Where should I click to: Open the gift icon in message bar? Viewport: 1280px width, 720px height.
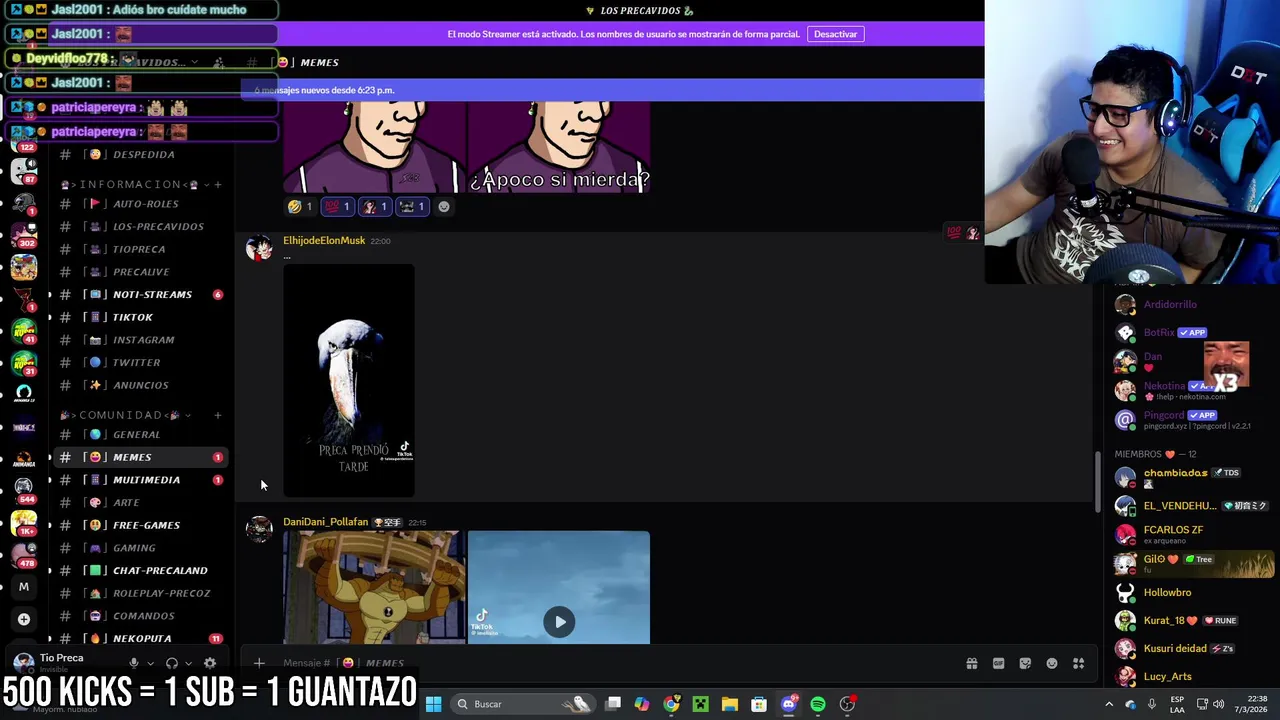[971, 663]
